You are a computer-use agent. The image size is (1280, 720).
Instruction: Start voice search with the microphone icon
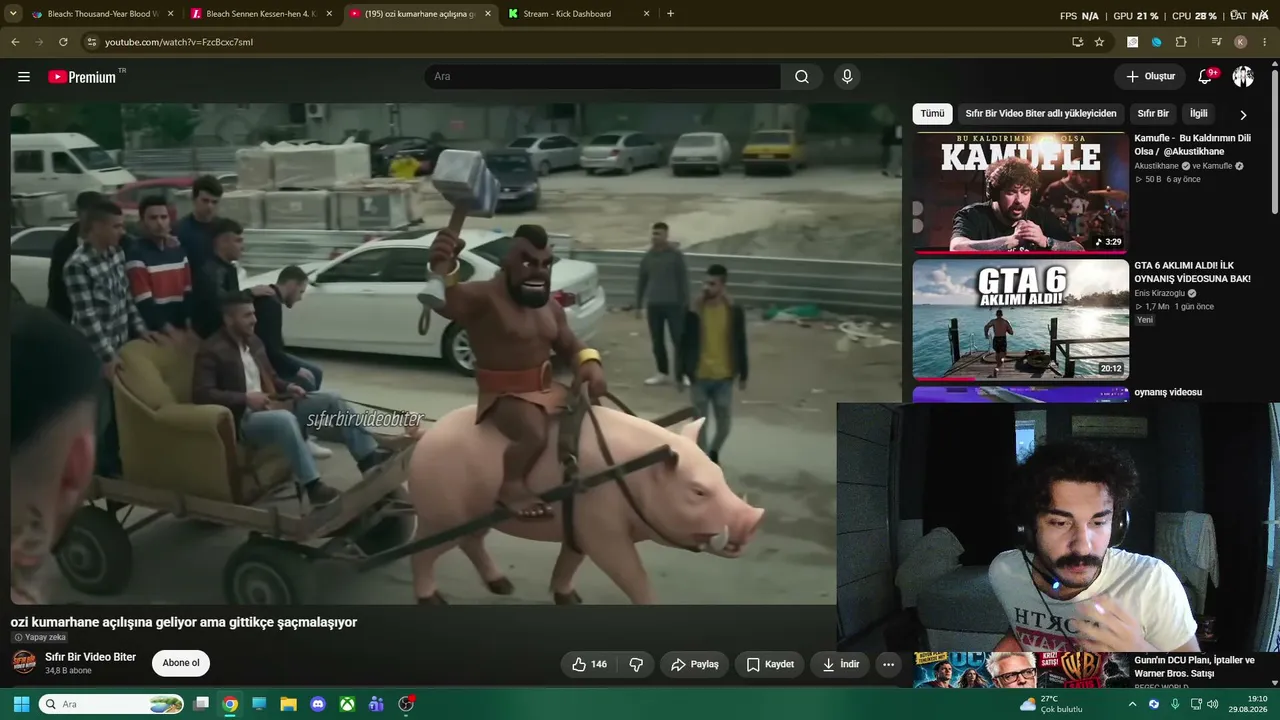click(x=847, y=77)
